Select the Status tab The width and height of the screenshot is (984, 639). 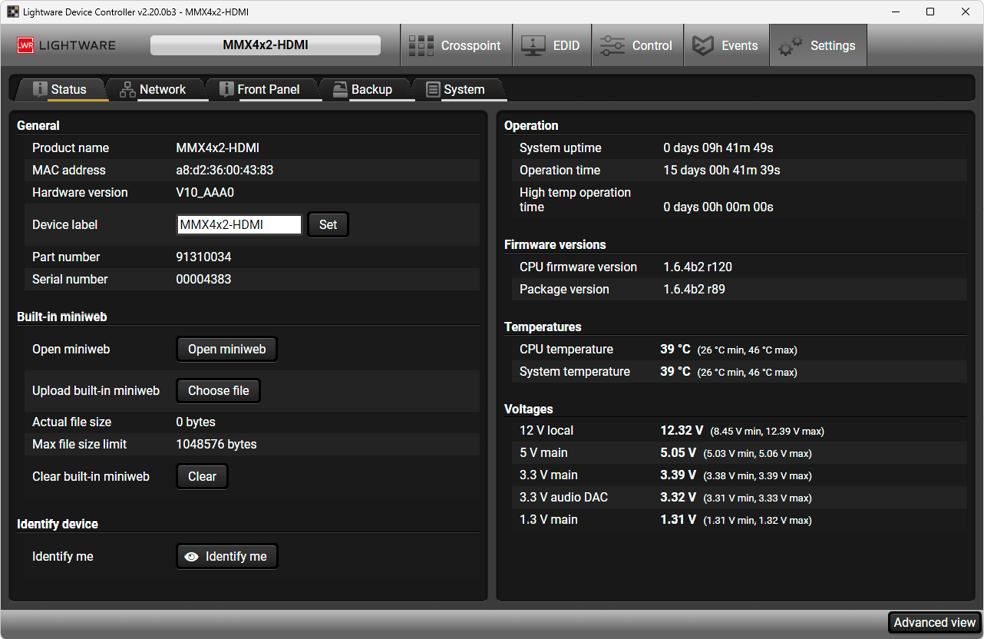(67, 90)
